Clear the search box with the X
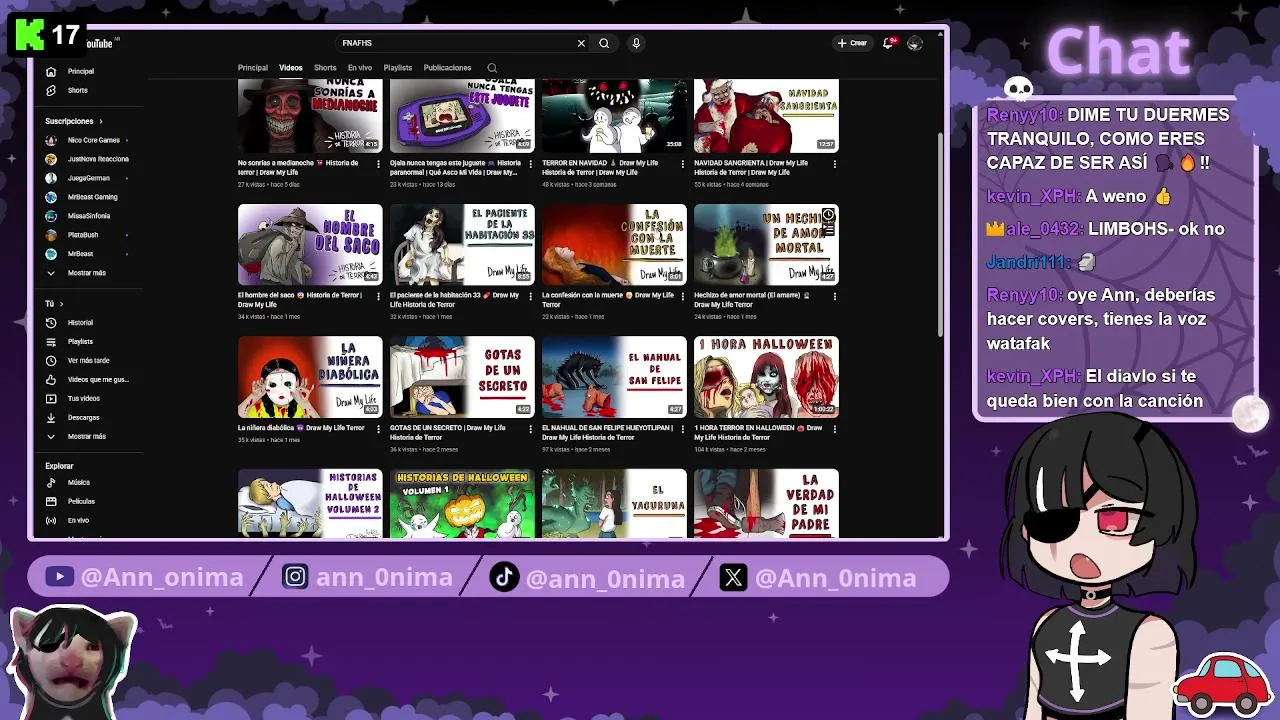 click(581, 43)
